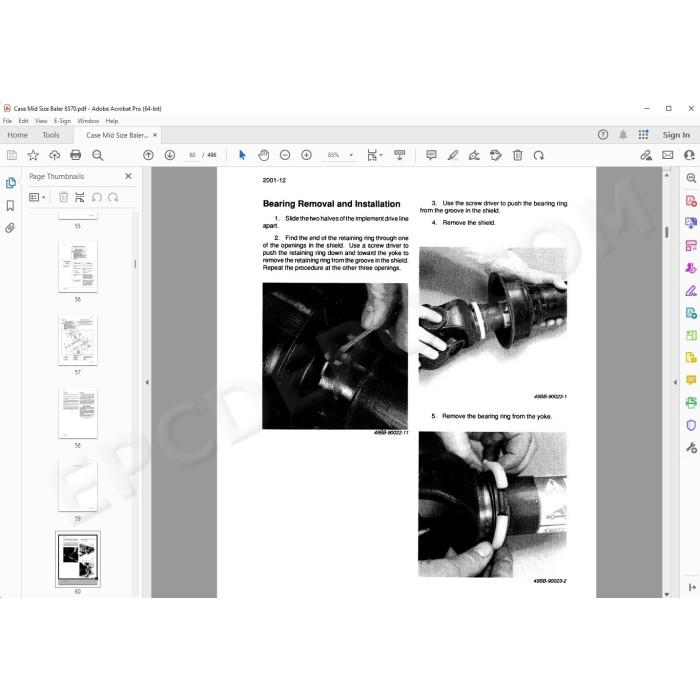The height and width of the screenshot is (700, 700).
Task: Open More Tools wrench in right pane
Action: tap(691, 447)
